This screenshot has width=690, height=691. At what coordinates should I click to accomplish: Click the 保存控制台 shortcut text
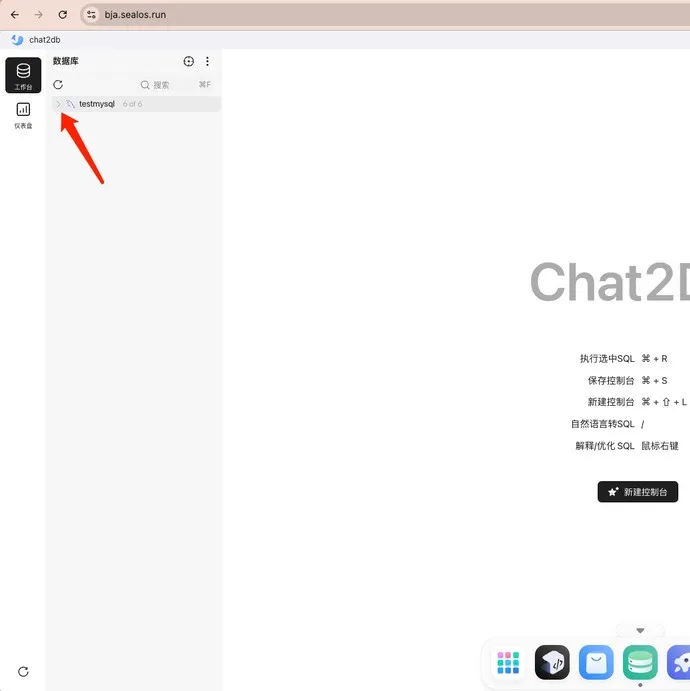(x=611, y=380)
